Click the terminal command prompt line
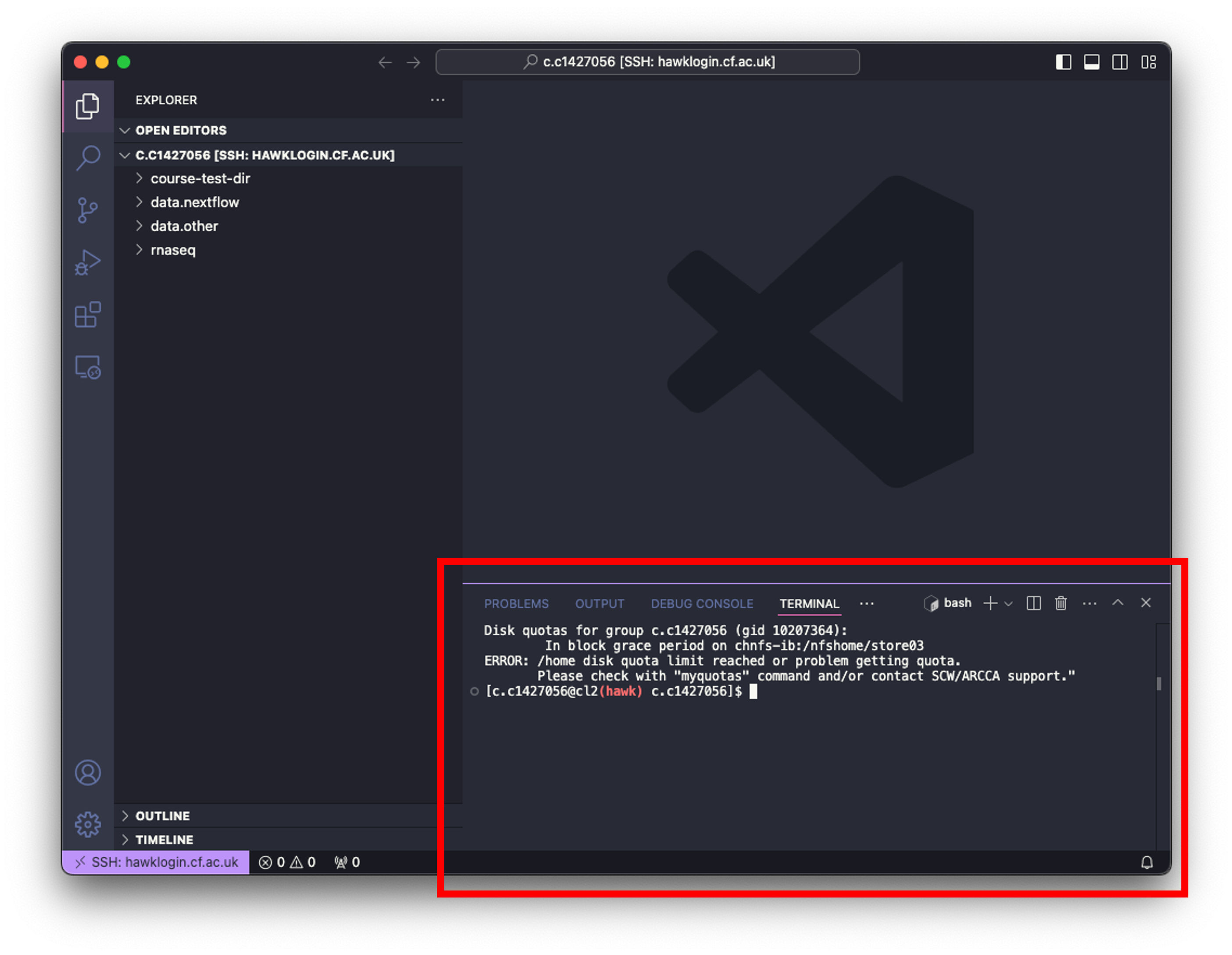Image resolution: width=1232 pixels, height=955 pixels. pos(621,691)
